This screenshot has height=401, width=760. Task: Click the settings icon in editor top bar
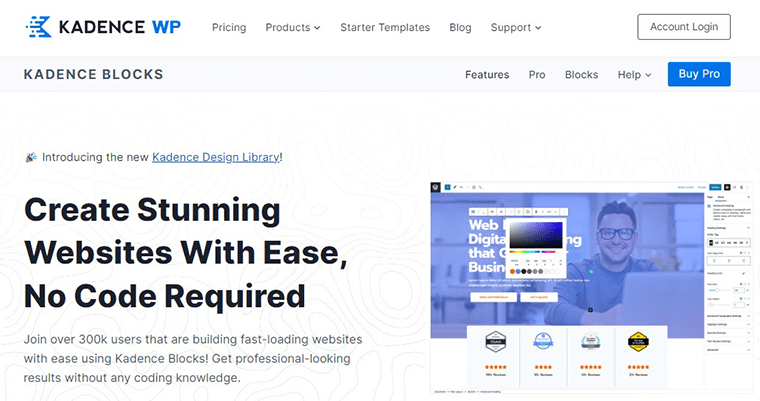[x=728, y=187]
